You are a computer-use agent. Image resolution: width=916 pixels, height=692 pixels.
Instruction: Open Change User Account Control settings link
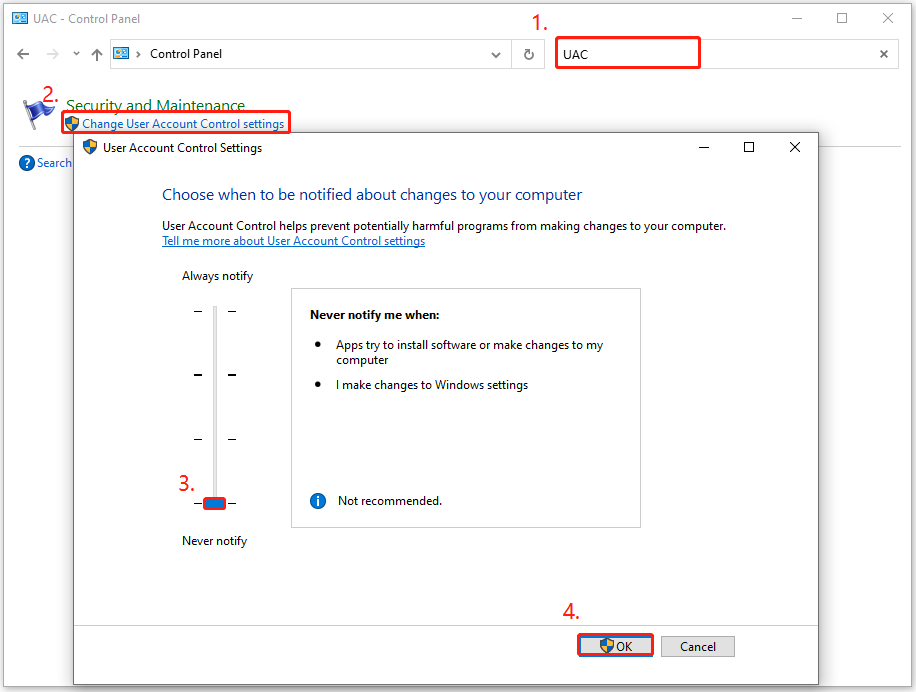(x=183, y=124)
